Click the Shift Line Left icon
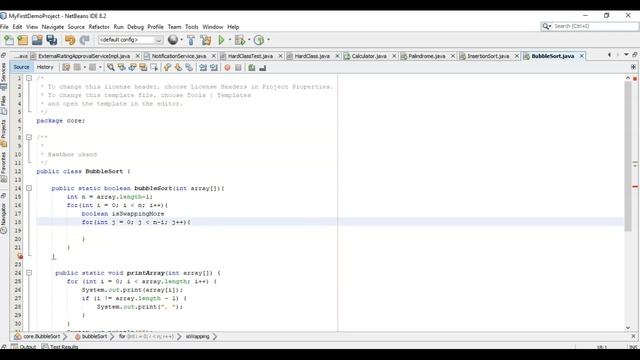 coord(203,67)
